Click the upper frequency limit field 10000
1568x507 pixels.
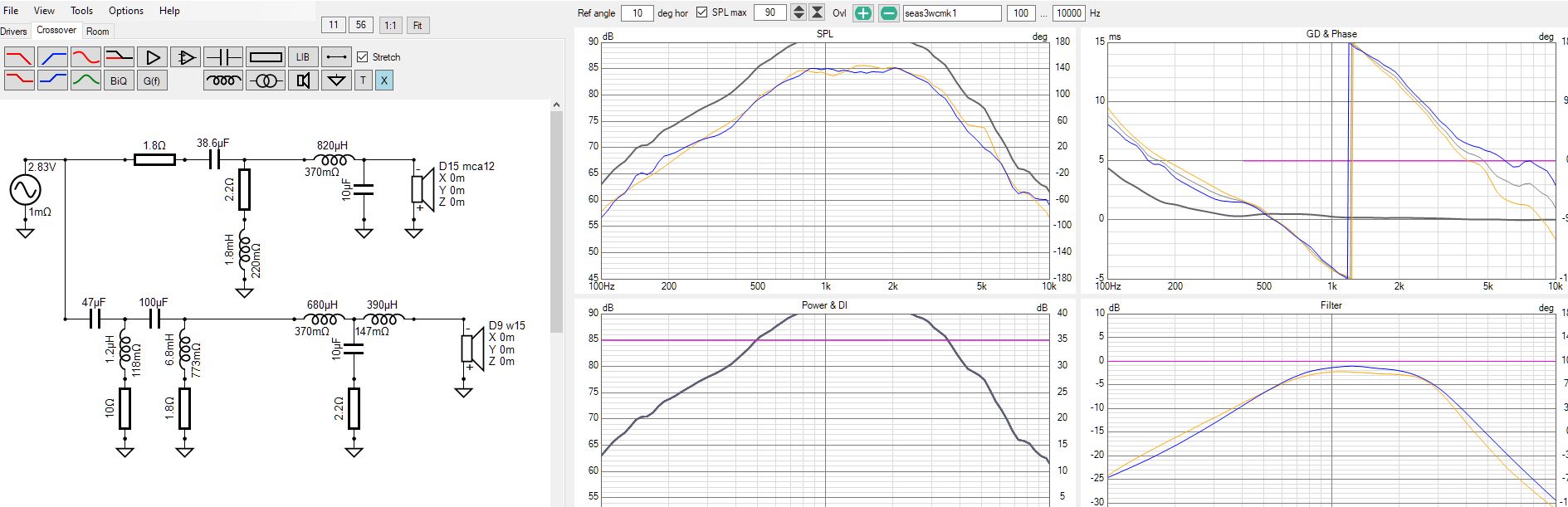1068,12
